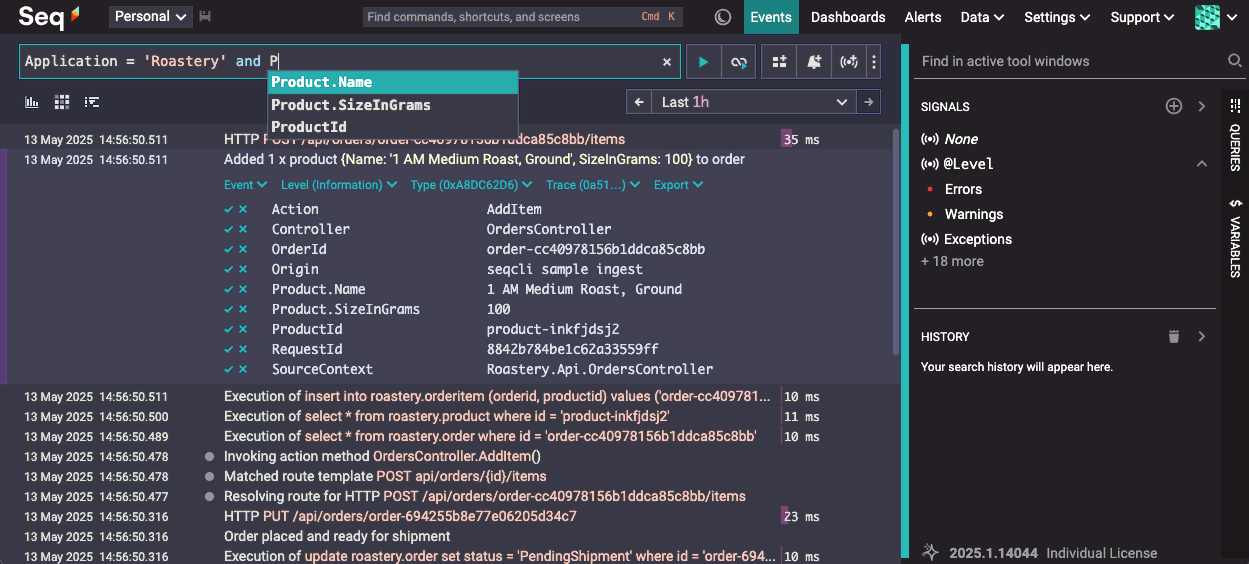
Task: Expand the History panel chevron
Action: [1201, 337]
